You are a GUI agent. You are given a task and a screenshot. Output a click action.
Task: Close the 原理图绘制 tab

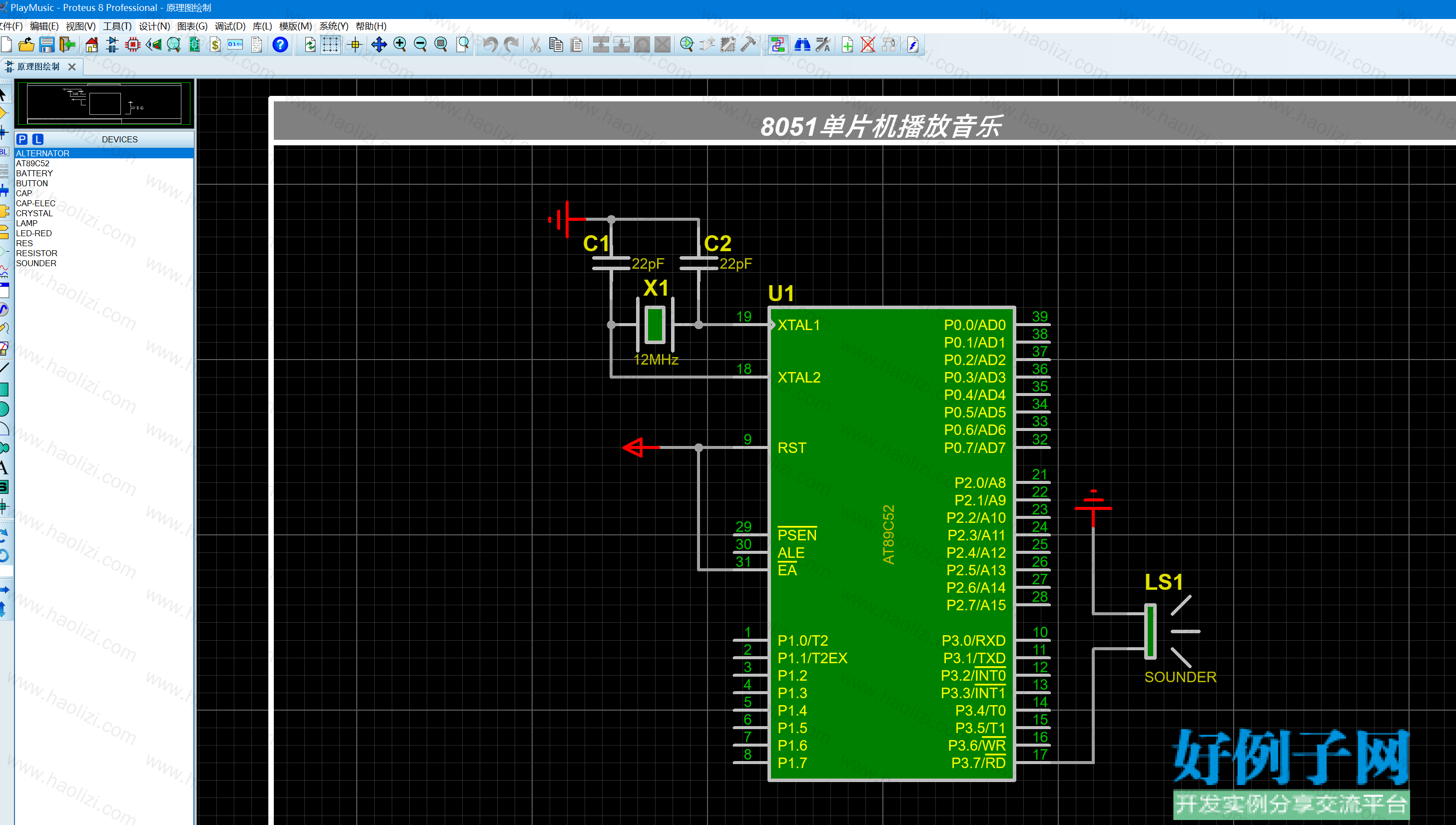pyautogui.click(x=72, y=67)
